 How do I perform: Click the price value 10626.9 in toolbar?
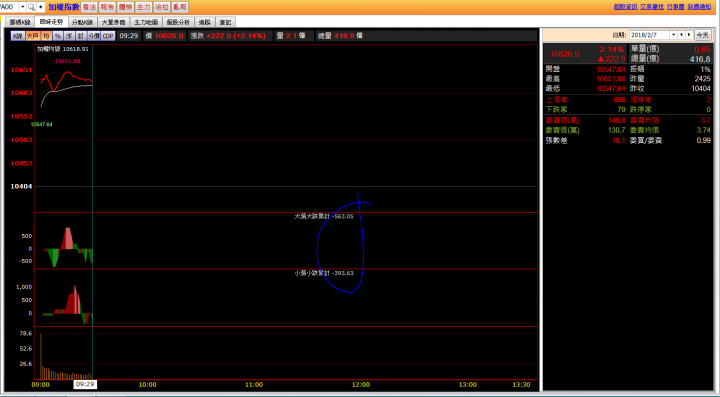pos(169,36)
